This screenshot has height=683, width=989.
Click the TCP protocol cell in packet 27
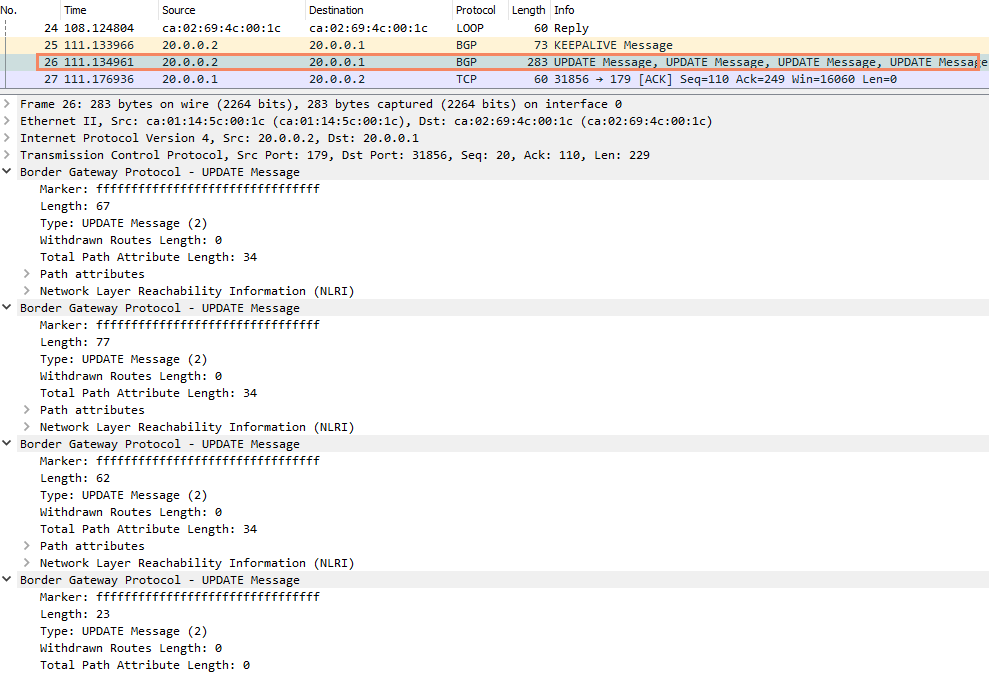tap(466, 79)
